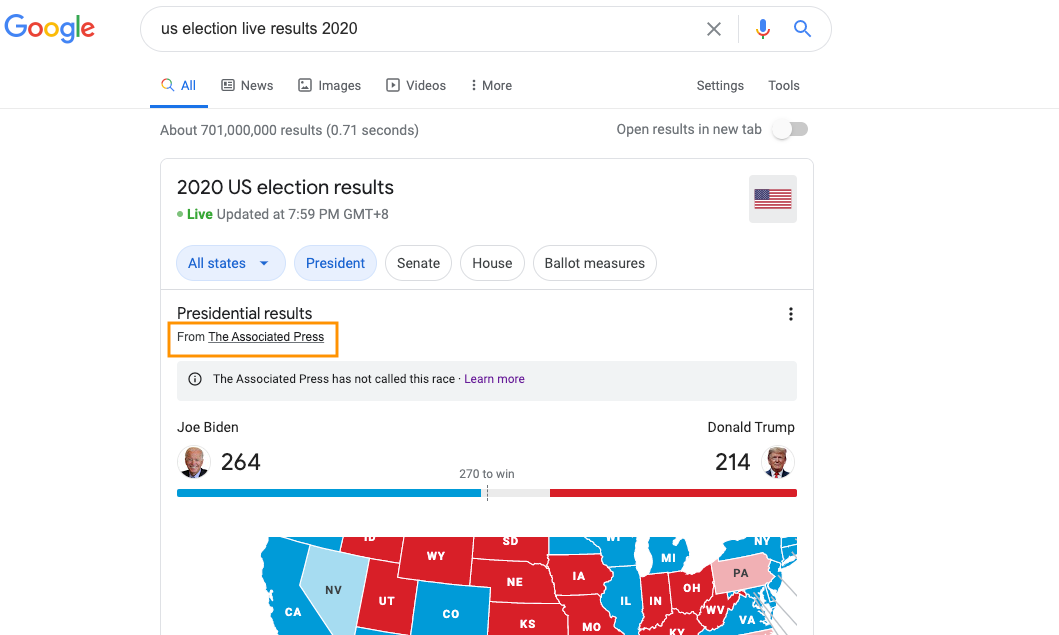1059x635 pixels.
Task: Expand the All states dropdown
Action: 229,263
